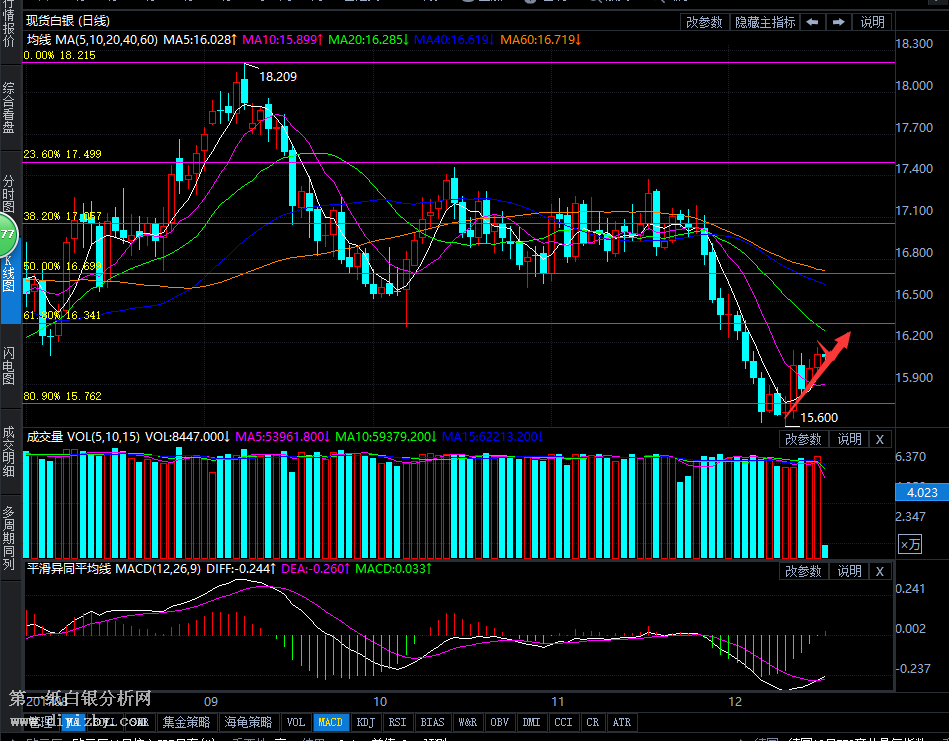Select the 集金策略 tab
Image resolution: width=949 pixels, height=741 pixels.
click(187, 722)
